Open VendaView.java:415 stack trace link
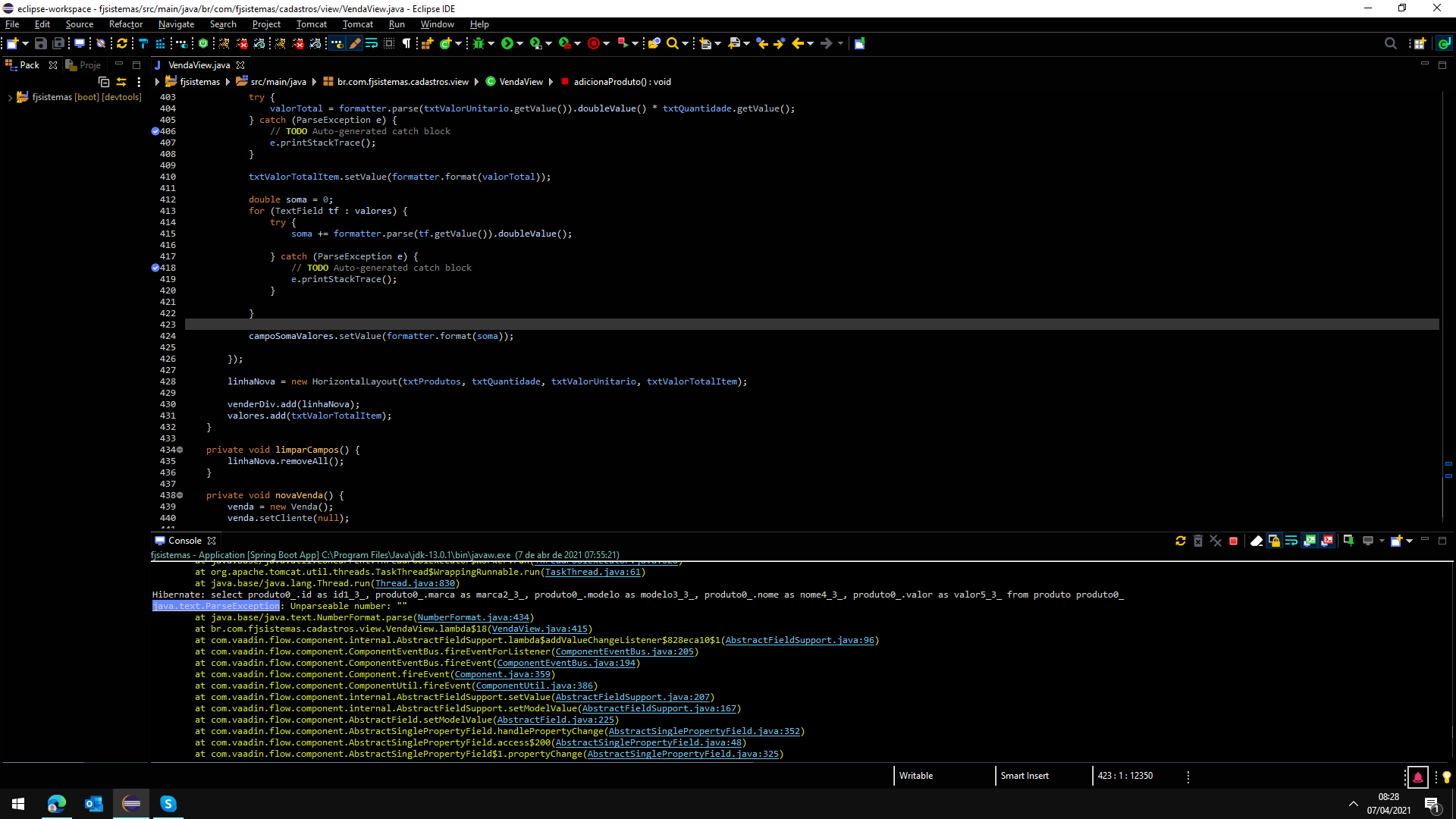This screenshot has width=1456, height=819. 539,629
